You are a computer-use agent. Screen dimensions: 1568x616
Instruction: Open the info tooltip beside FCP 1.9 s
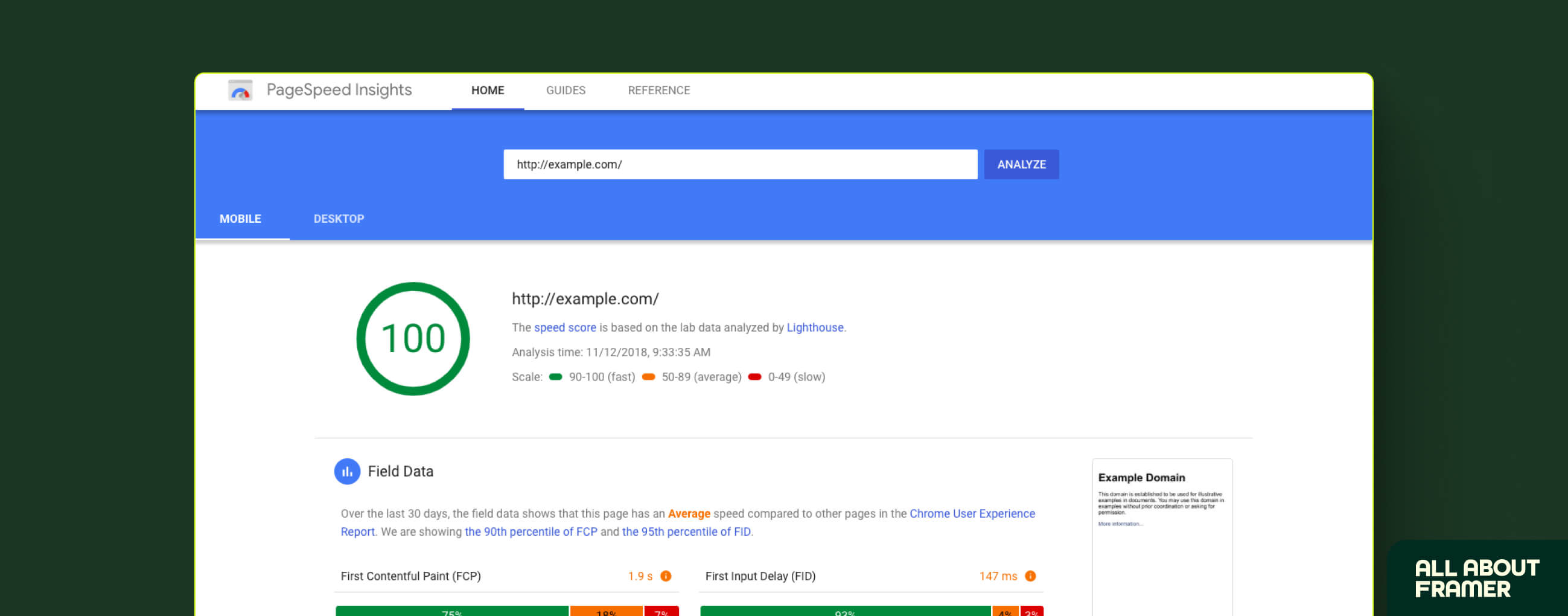click(x=666, y=576)
